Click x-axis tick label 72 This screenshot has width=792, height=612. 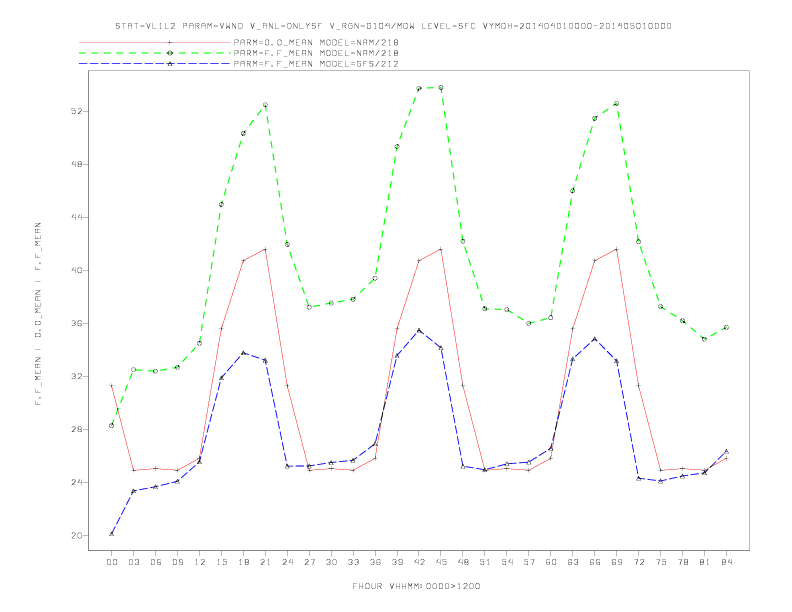[638, 562]
